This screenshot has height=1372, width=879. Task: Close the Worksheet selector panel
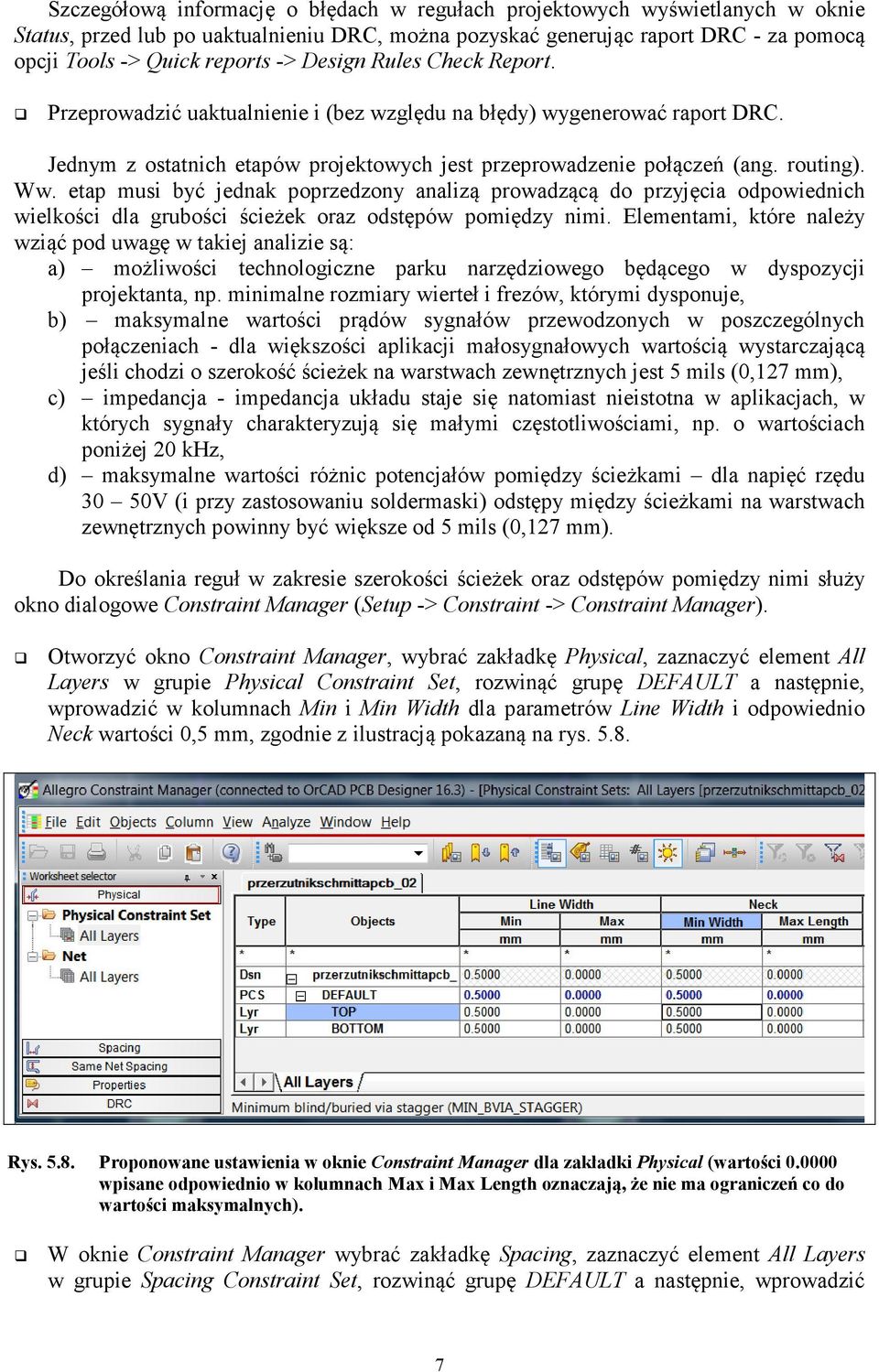click(214, 876)
